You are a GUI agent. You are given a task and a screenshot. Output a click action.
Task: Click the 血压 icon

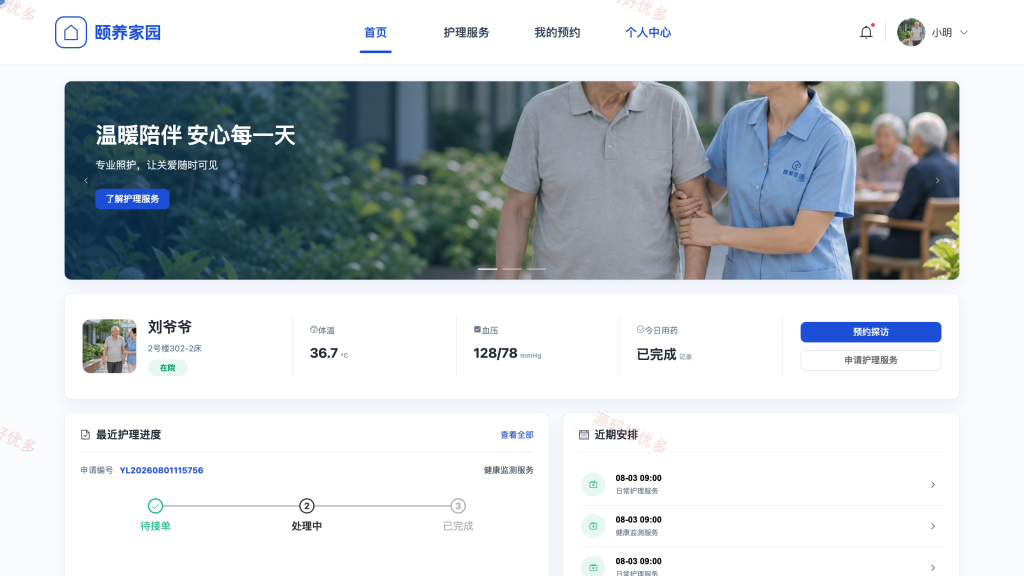click(x=477, y=330)
